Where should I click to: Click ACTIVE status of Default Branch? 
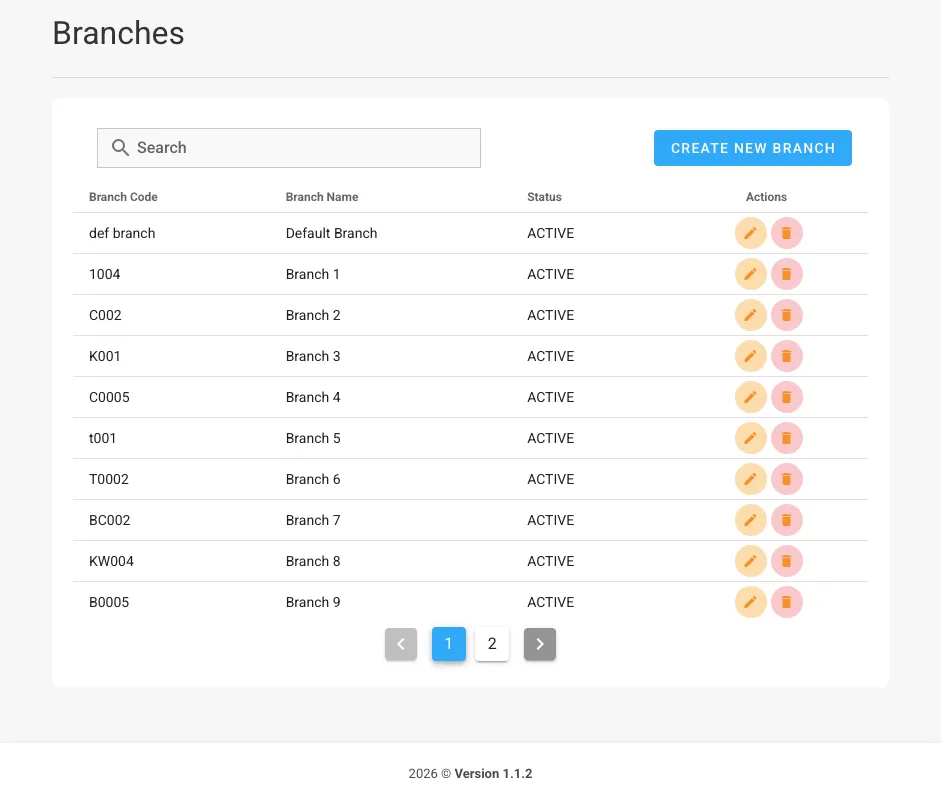[550, 233]
